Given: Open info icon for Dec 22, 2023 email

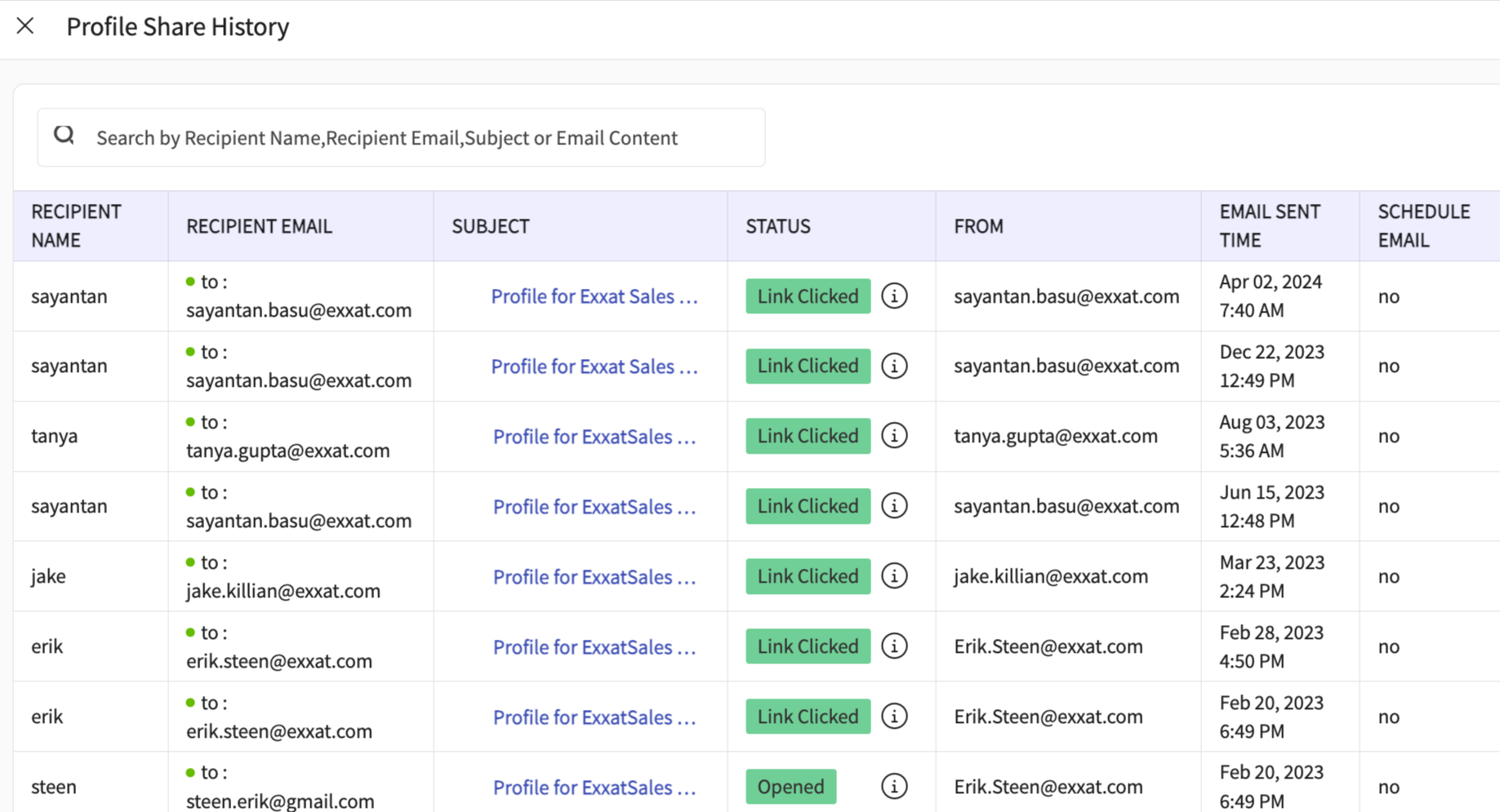Looking at the screenshot, I should 894,366.
